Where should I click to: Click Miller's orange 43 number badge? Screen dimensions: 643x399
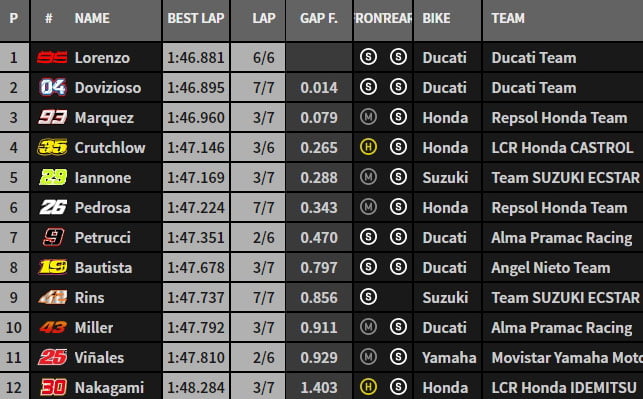coord(53,327)
